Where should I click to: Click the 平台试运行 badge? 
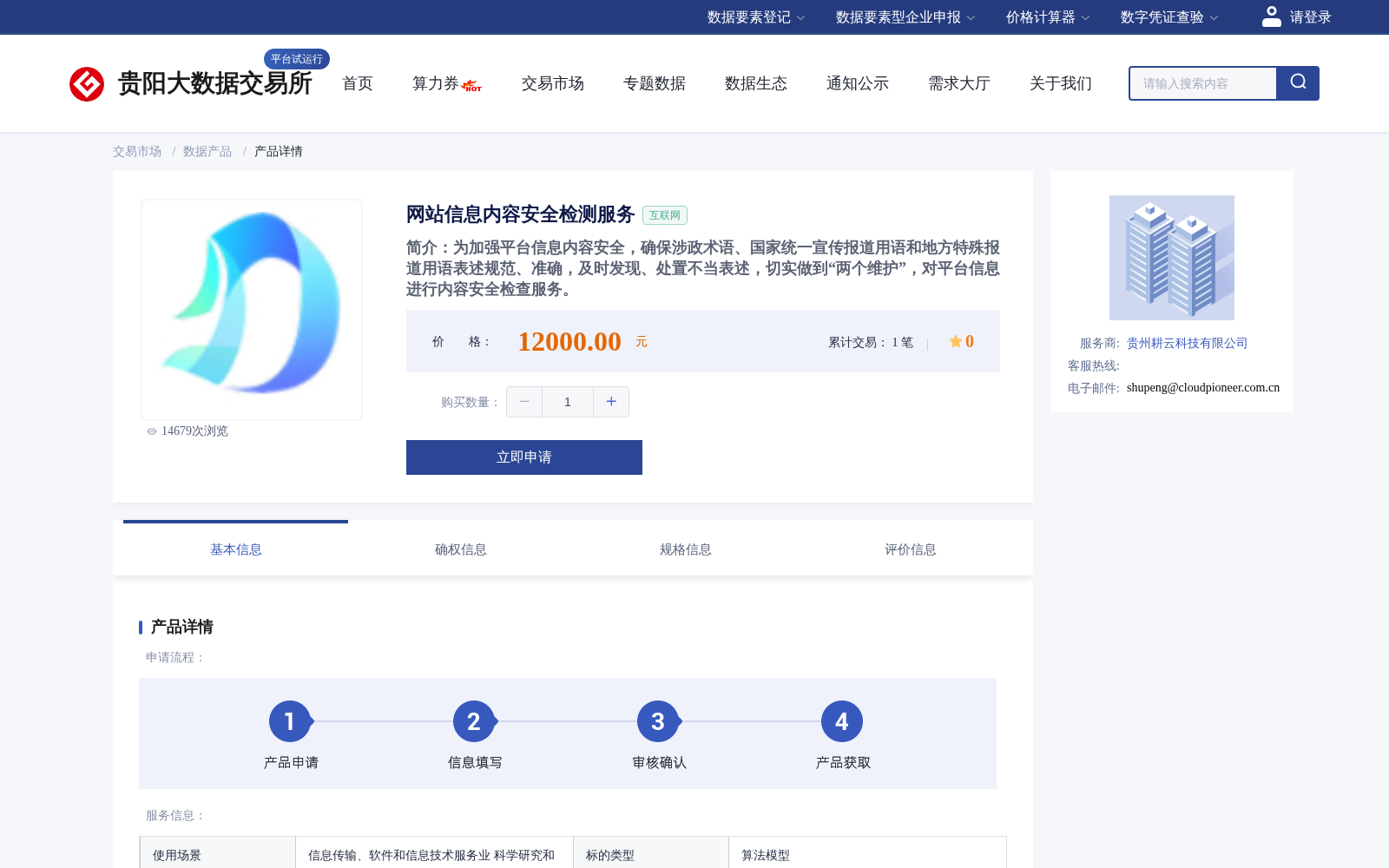coord(297,59)
